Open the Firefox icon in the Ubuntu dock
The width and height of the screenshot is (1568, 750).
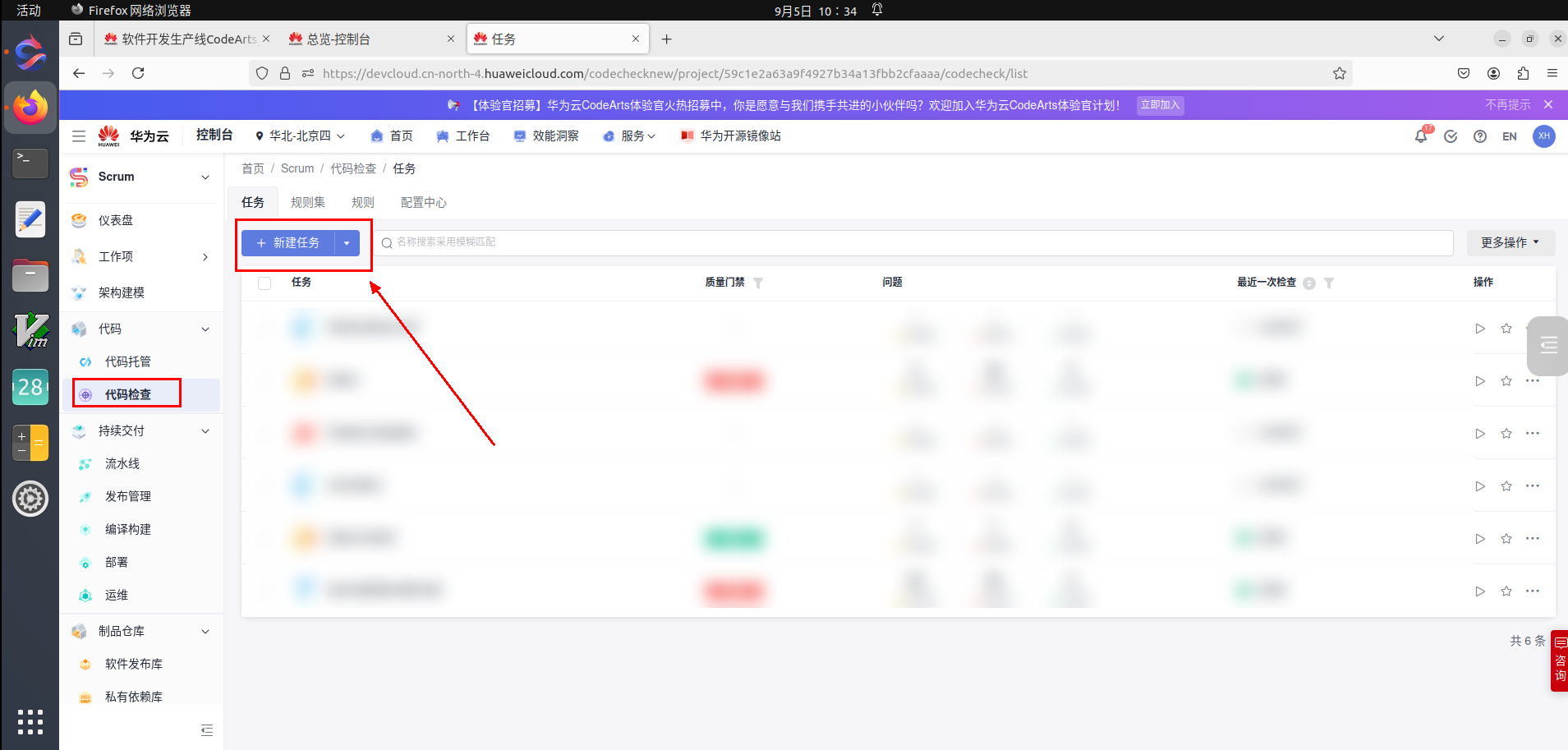pyautogui.click(x=30, y=108)
